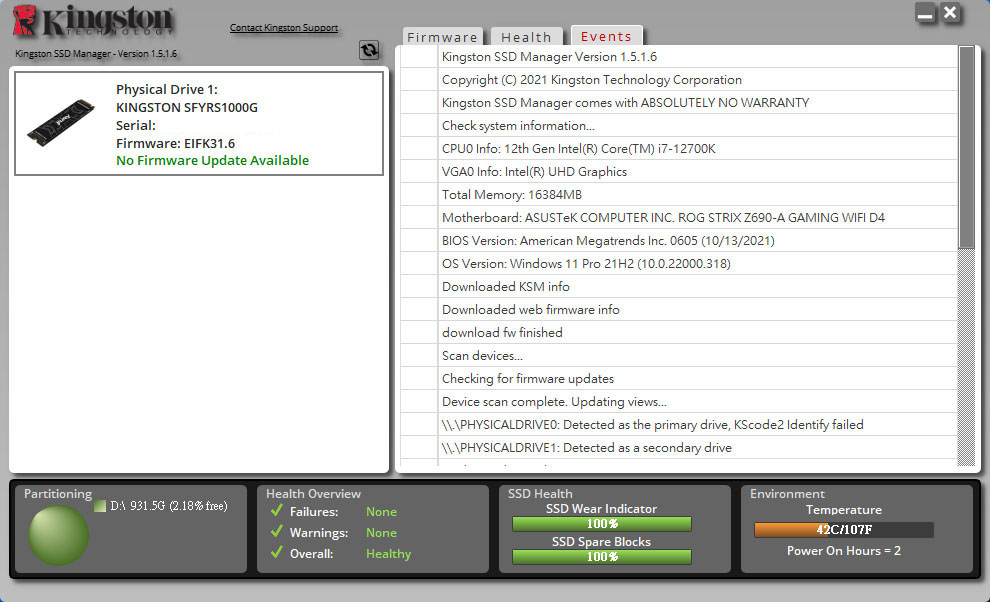Select the OS Version Windows 11 Pro row
990x602 pixels.
click(679, 263)
